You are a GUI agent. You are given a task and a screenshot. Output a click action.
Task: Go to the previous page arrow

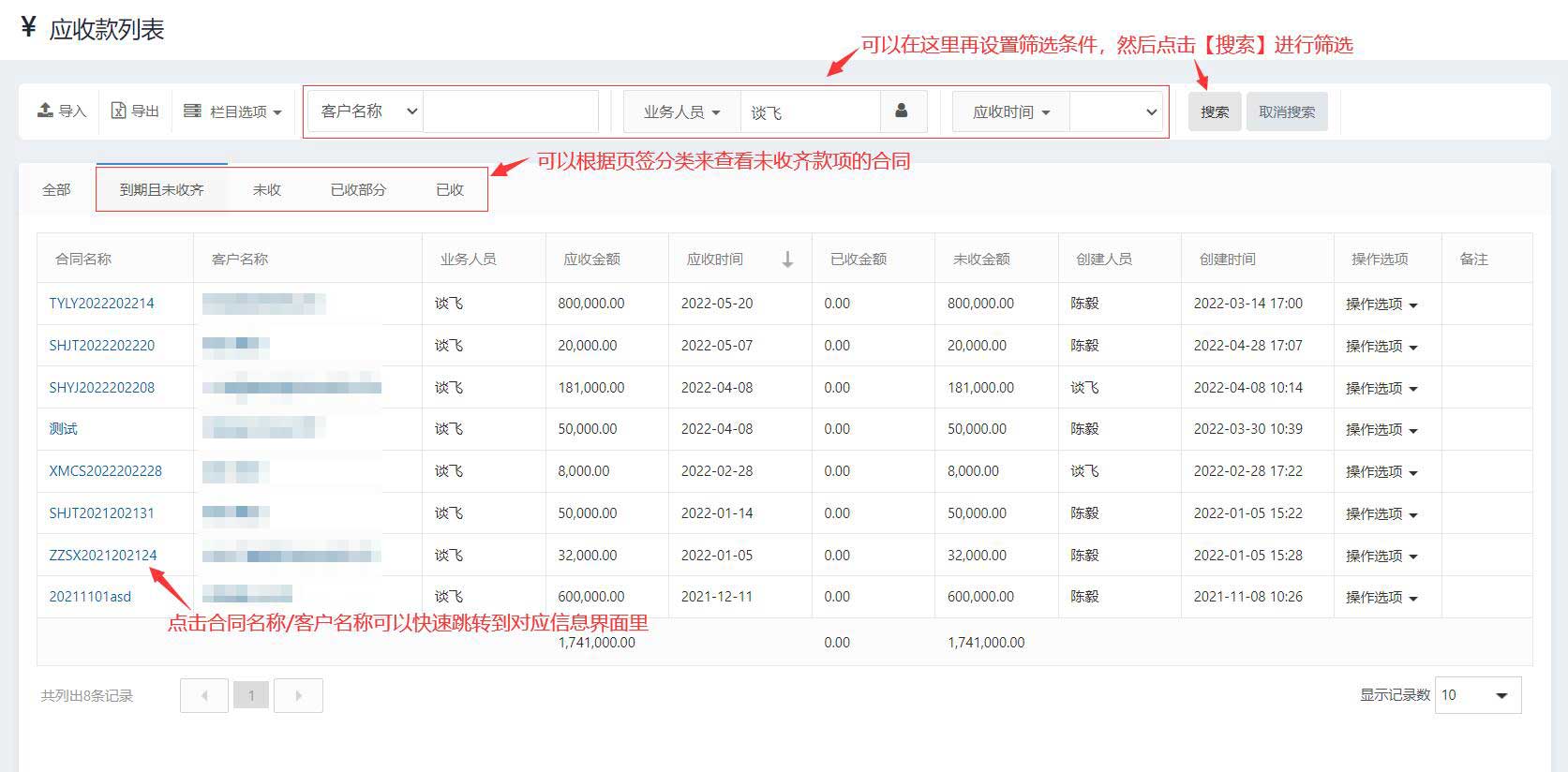coord(204,695)
